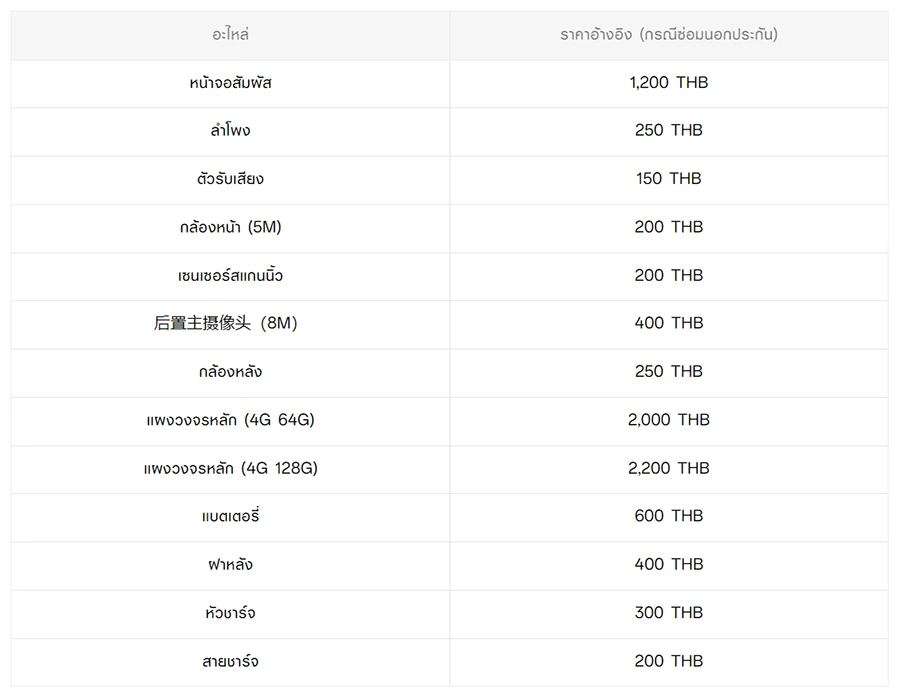The image size is (900, 698).
Task: Select the "สายชาร์จ" part cell
Action: click(230, 661)
